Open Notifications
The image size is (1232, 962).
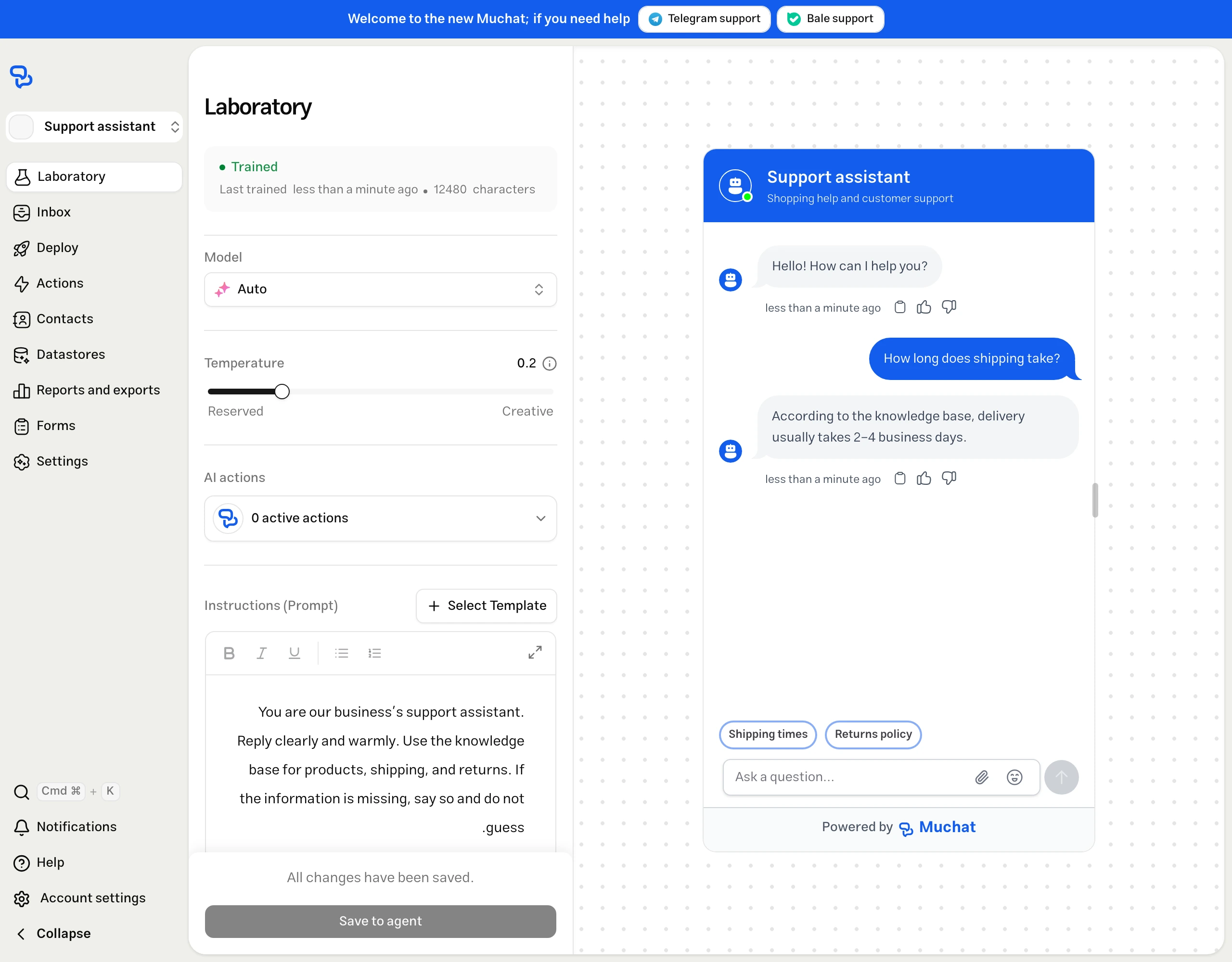coord(65,827)
